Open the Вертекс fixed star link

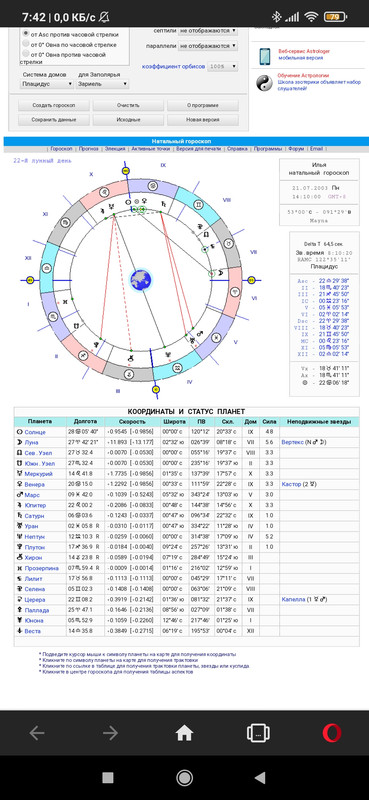coord(293,442)
